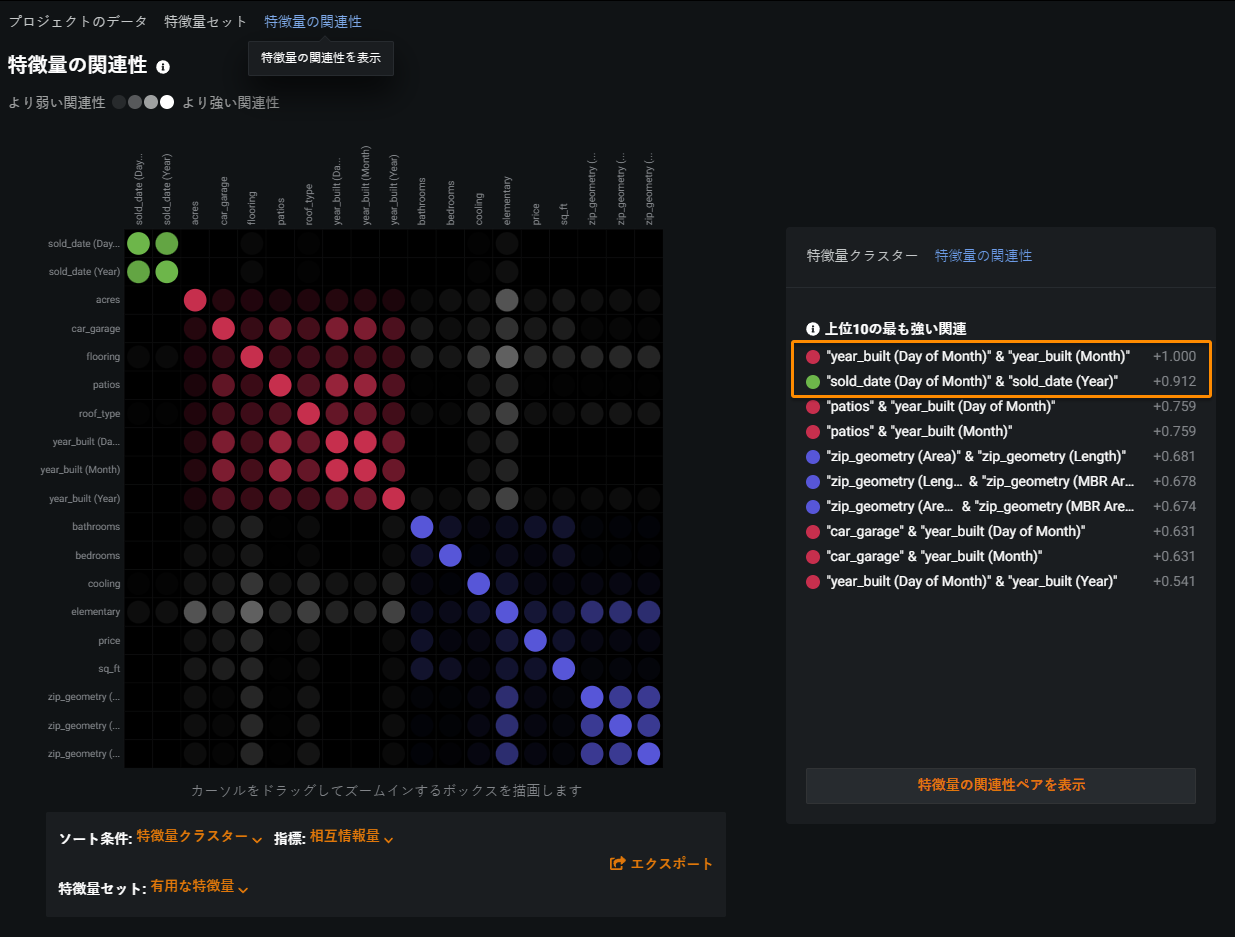This screenshot has height=937, width=1235.
Task: Expand the 特徴量セット 有用な特徴量 dropdown
Action: 199,887
